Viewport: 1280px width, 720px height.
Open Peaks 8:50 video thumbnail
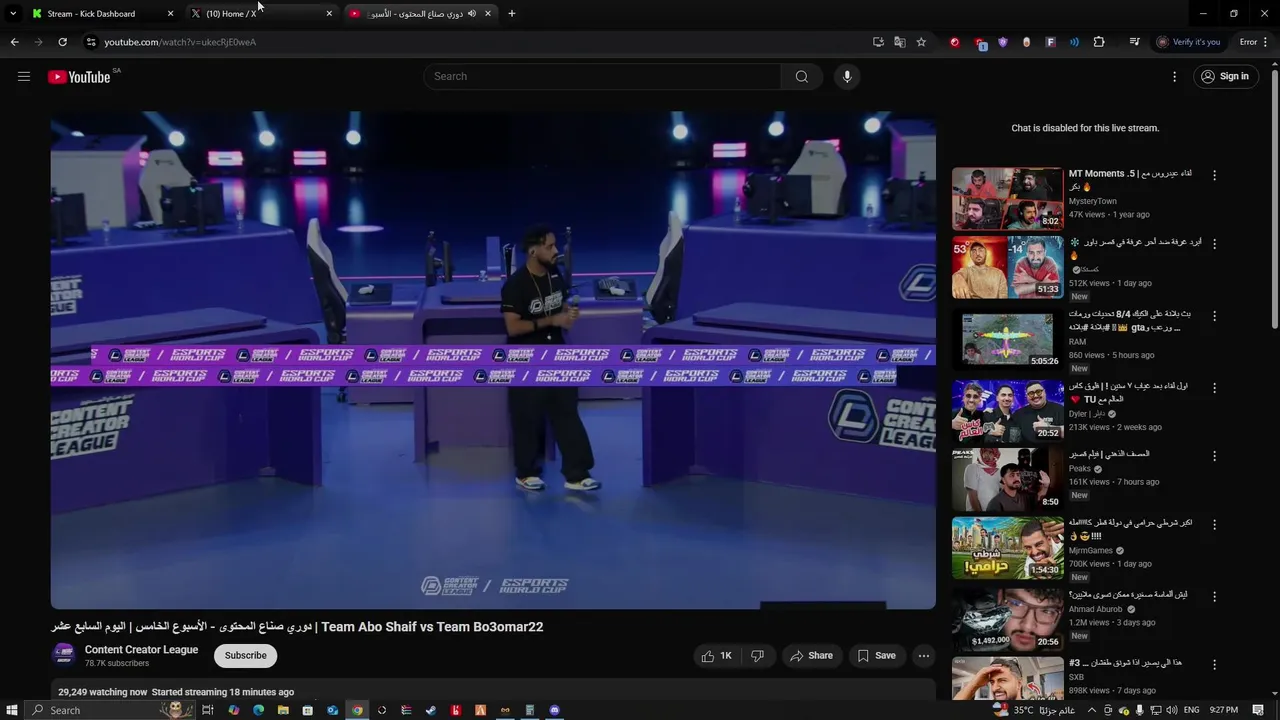coord(1007,479)
